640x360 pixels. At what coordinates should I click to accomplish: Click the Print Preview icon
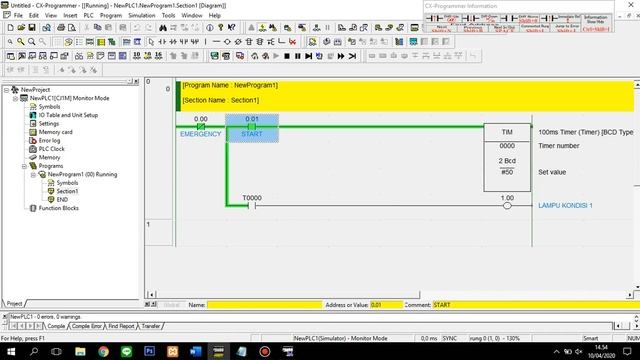coord(72,28)
